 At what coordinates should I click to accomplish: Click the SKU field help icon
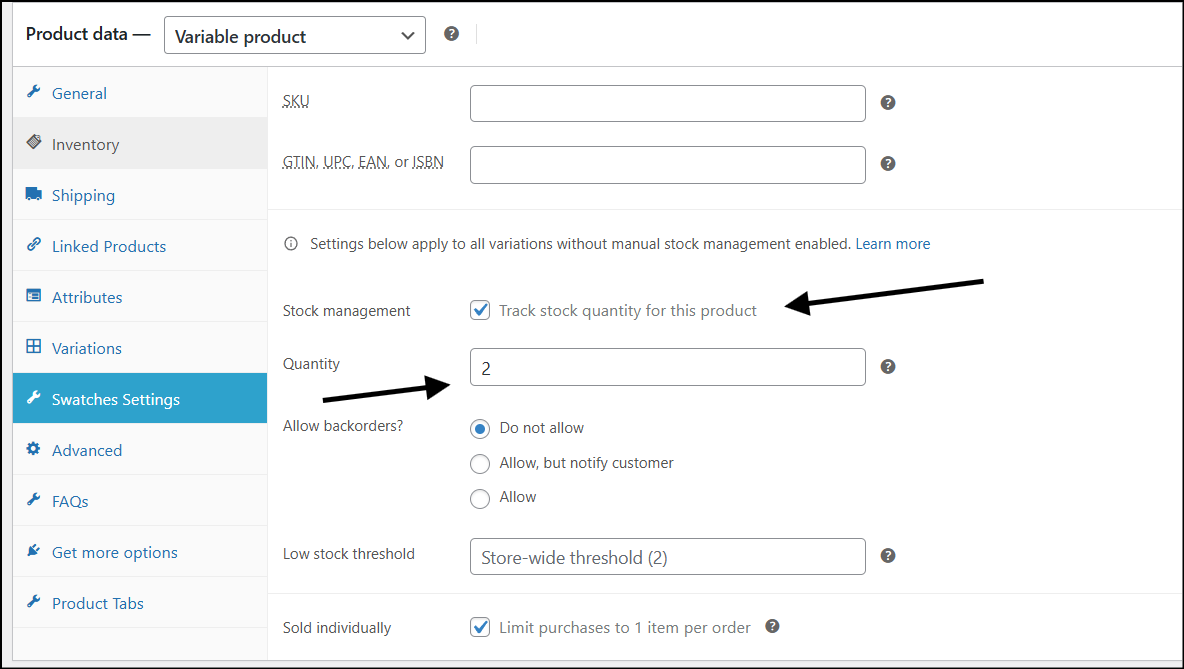[888, 103]
